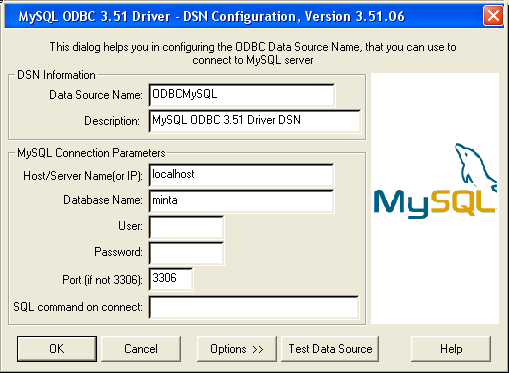The width and height of the screenshot is (509, 373).
Task: Focus the Host/Server Name field
Action: click(241, 175)
